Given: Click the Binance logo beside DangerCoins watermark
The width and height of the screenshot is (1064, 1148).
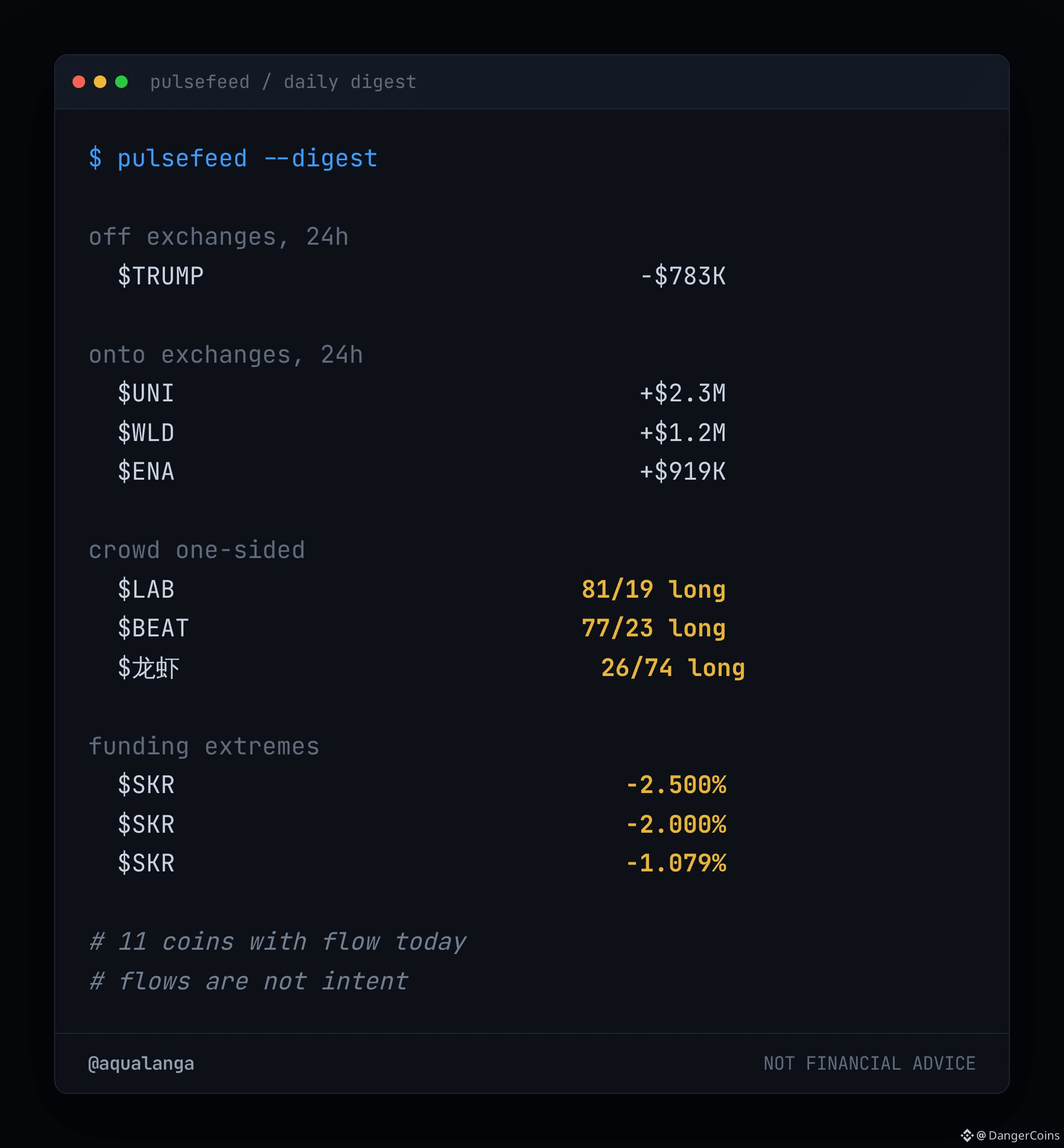Looking at the screenshot, I should pyautogui.click(x=967, y=1135).
